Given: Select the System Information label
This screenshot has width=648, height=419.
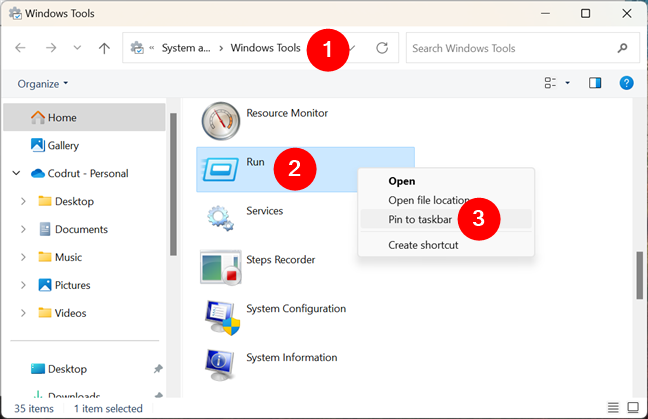Looking at the screenshot, I should [x=292, y=357].
